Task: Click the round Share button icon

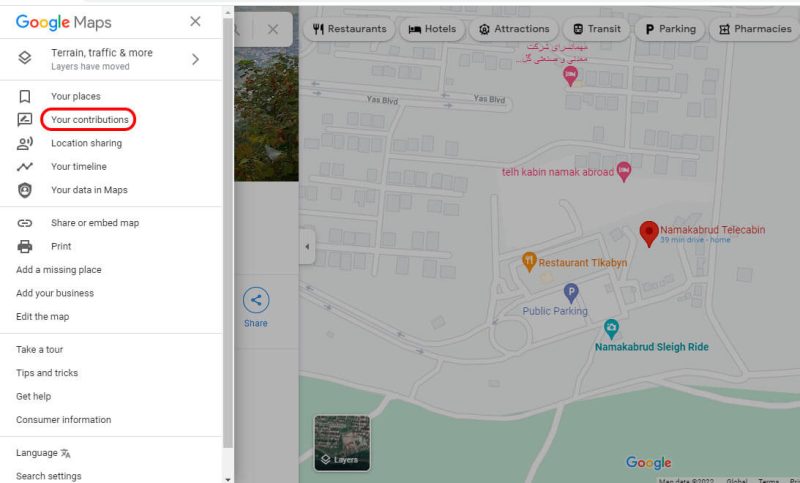Action: click(256, 300)
